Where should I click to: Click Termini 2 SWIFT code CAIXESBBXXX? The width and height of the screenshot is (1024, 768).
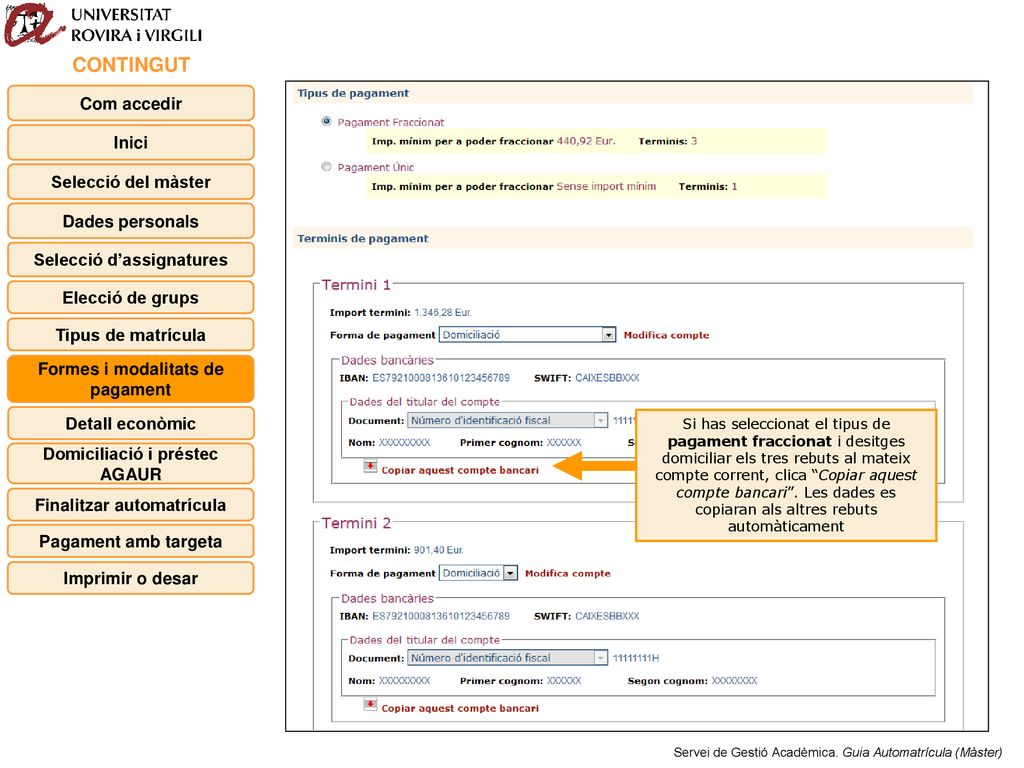point(607,616)
